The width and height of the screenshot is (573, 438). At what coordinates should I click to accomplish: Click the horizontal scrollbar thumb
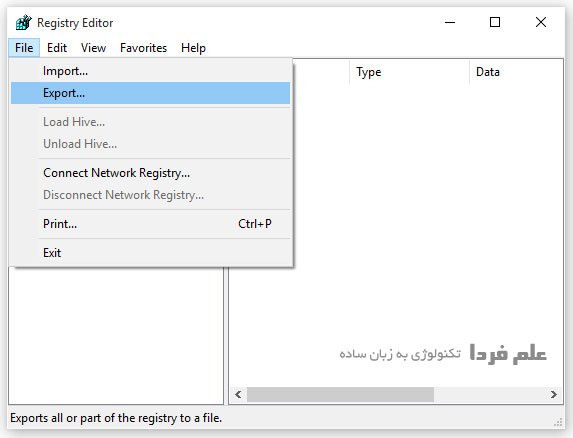pyautogui.click(x=340, y=395)
